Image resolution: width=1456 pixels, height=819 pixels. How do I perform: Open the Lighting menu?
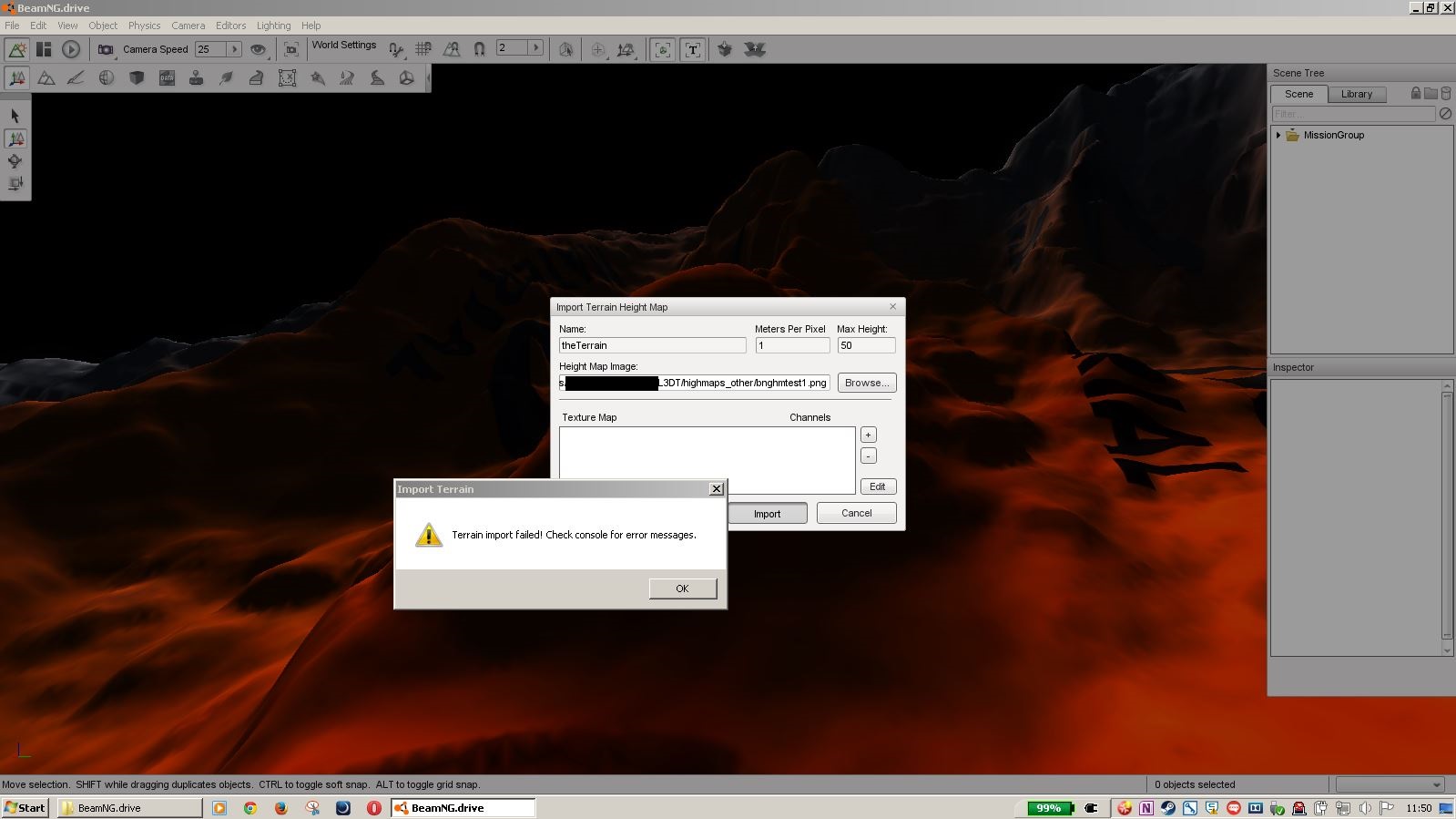[x=273, y=26]
